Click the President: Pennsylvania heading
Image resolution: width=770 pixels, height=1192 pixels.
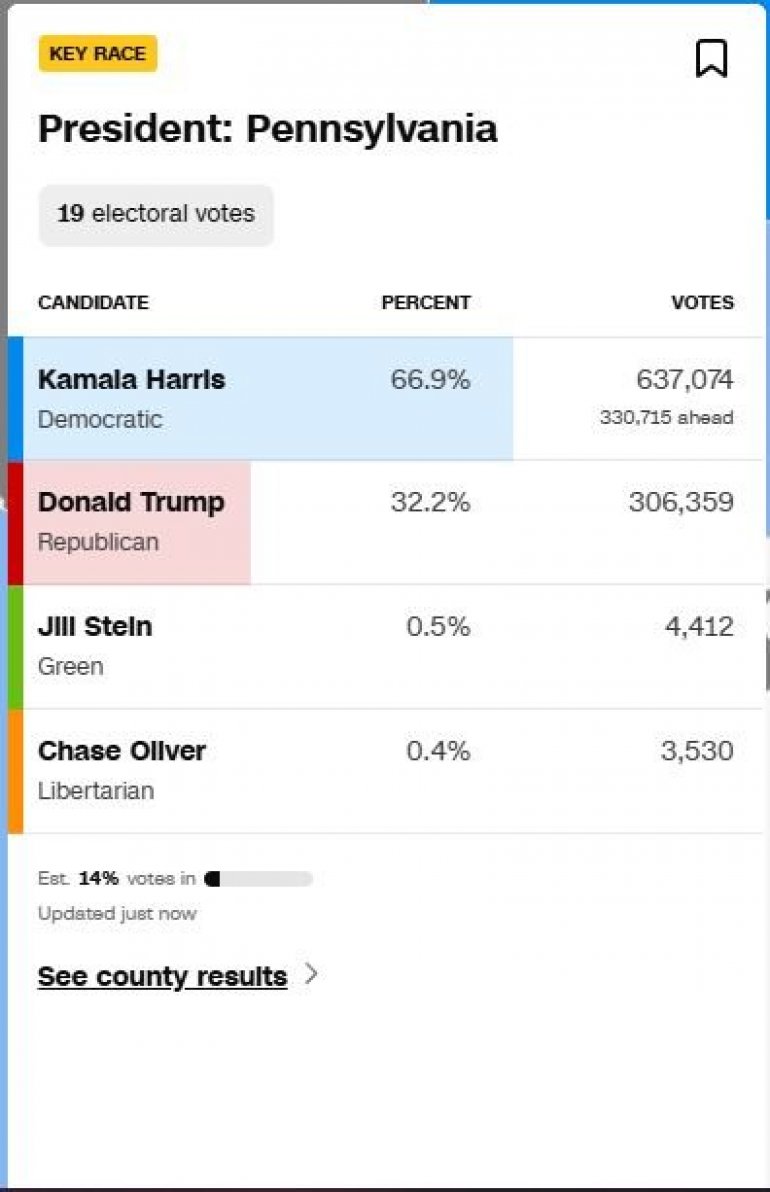(267, 129)
